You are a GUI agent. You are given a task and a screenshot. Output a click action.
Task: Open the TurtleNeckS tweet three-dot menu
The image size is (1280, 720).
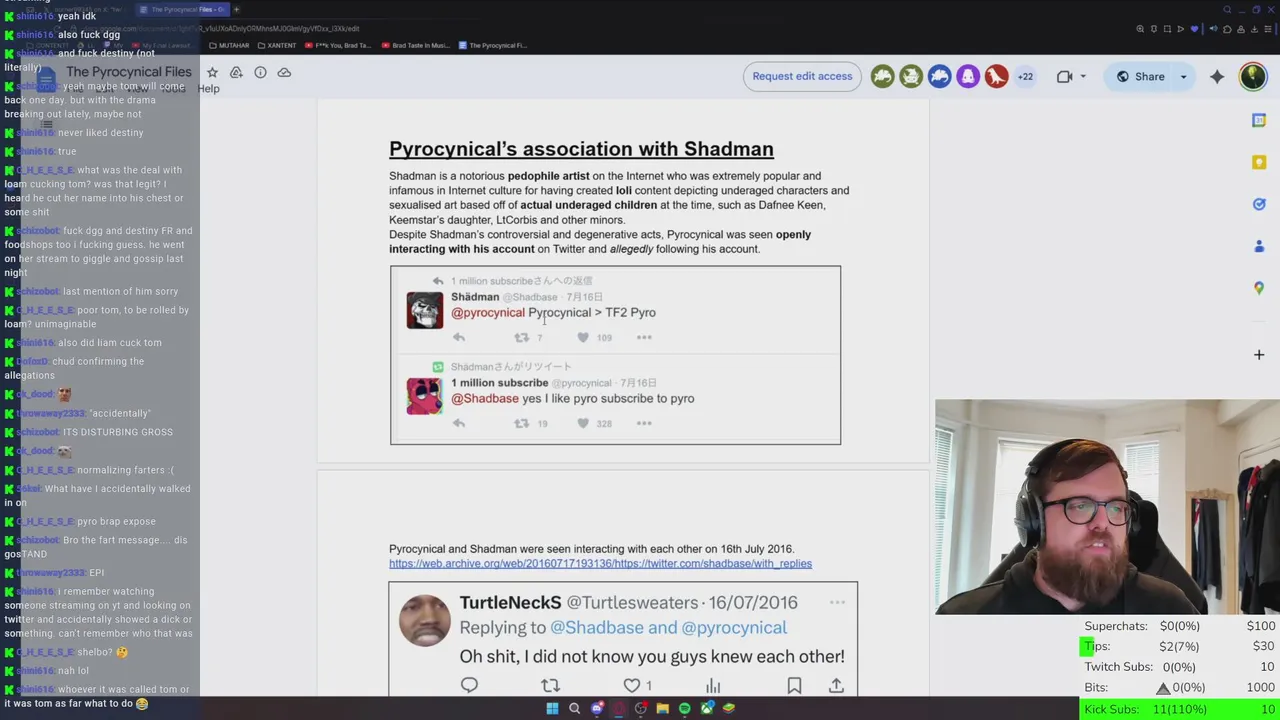(837, 602)
